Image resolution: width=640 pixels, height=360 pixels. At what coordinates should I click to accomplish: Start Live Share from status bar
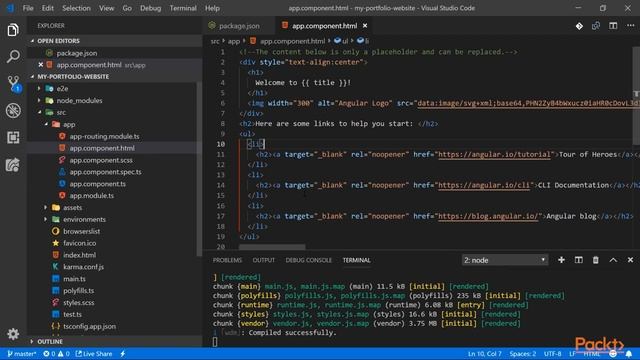(x=94, y=354)
